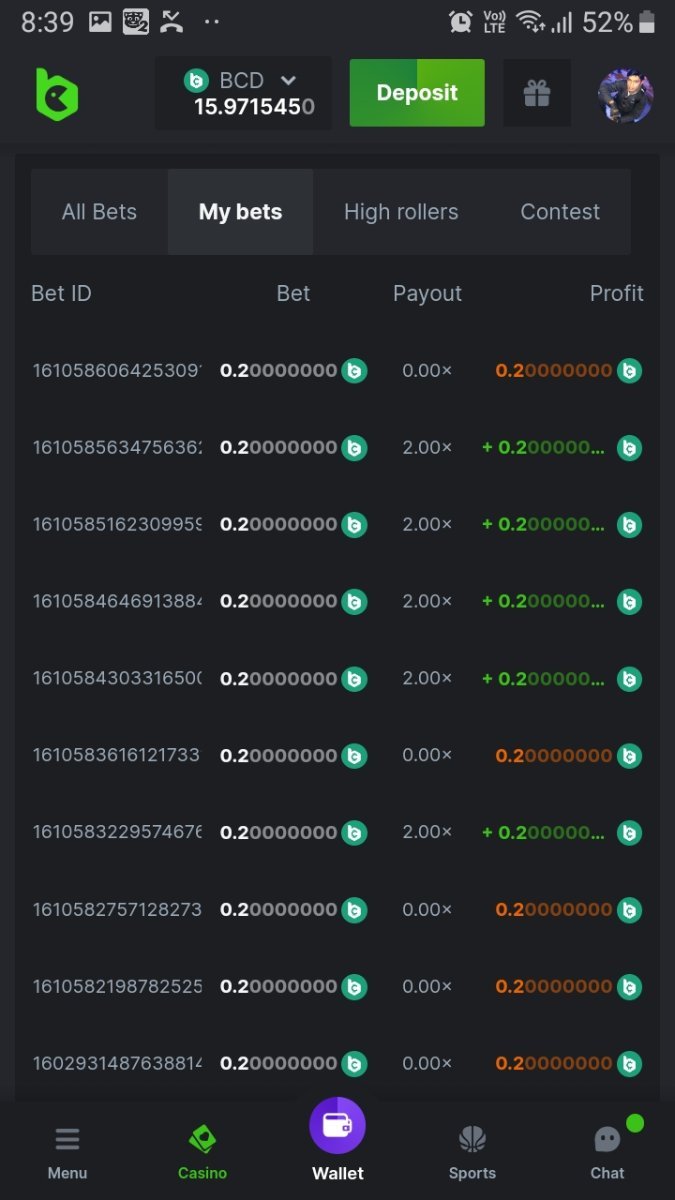Open the last bet ID 160293148763881

tap(117, 1064)
